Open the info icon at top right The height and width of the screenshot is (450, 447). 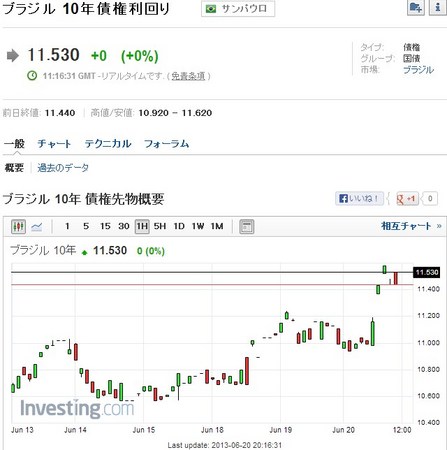[x=438, y=7]
